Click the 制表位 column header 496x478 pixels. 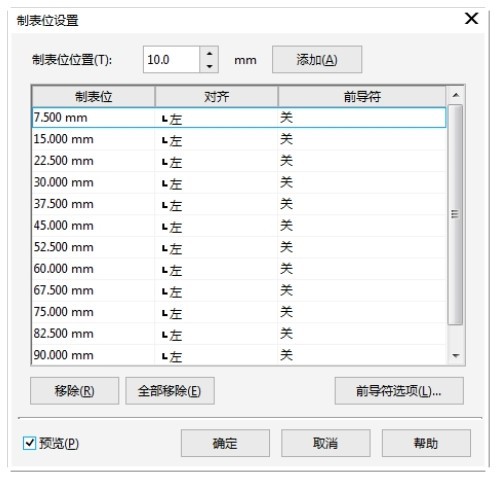pyautogui.click(x=93, y=97)
